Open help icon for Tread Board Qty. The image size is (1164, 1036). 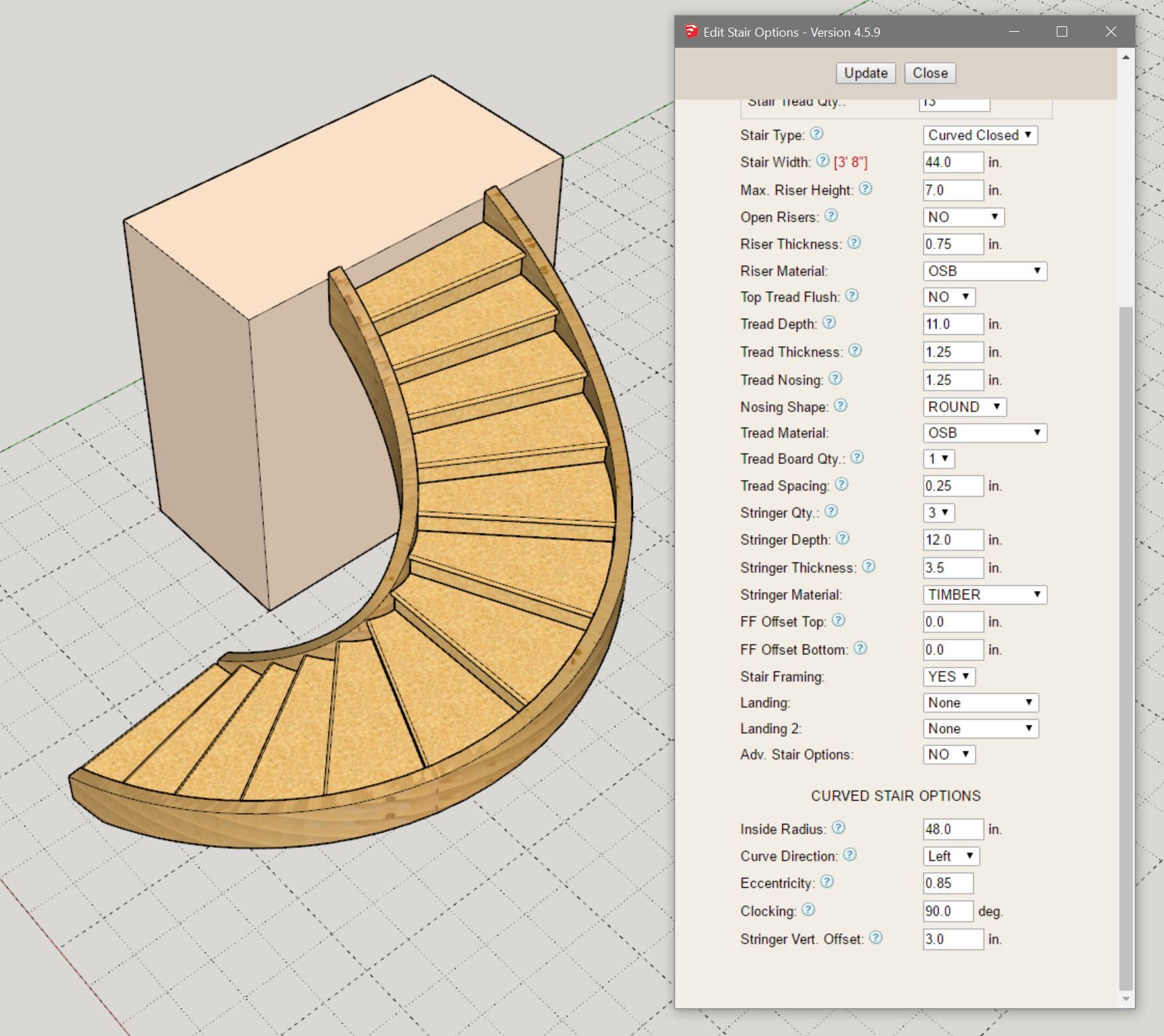pyautogui.click(x=857, y=457)
